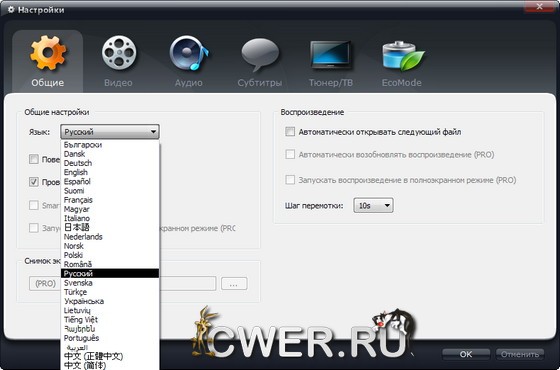The image size is (560, 370).
Task: Choose Español from the language list
Action: (110, 181)
